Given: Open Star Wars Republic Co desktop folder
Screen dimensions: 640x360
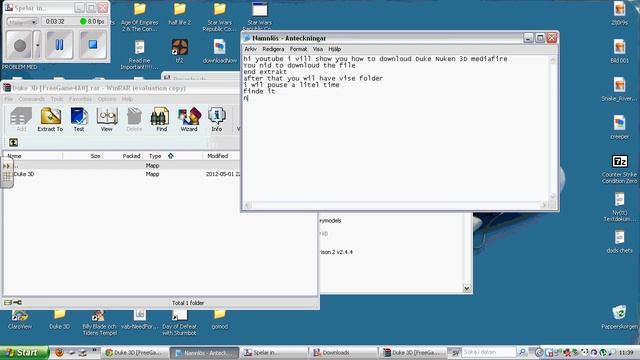Looking at the screenshot, I should point(220,17).
